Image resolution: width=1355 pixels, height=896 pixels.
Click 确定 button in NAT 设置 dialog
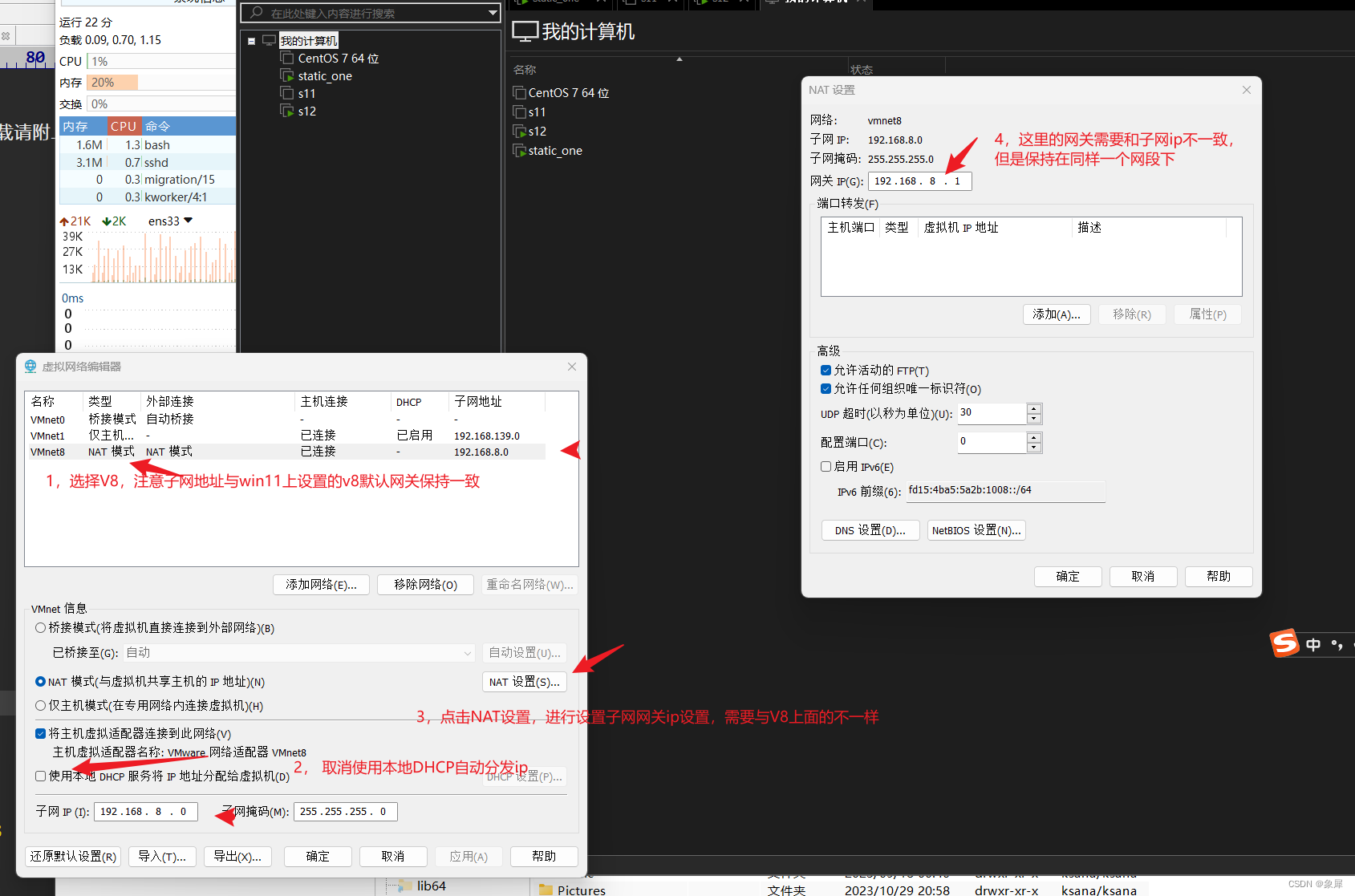(x=1068, y=577)
